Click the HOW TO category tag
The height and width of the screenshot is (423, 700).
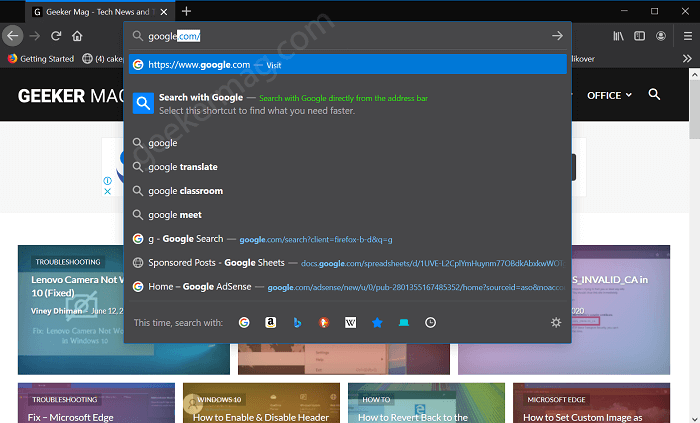point(376,399)
